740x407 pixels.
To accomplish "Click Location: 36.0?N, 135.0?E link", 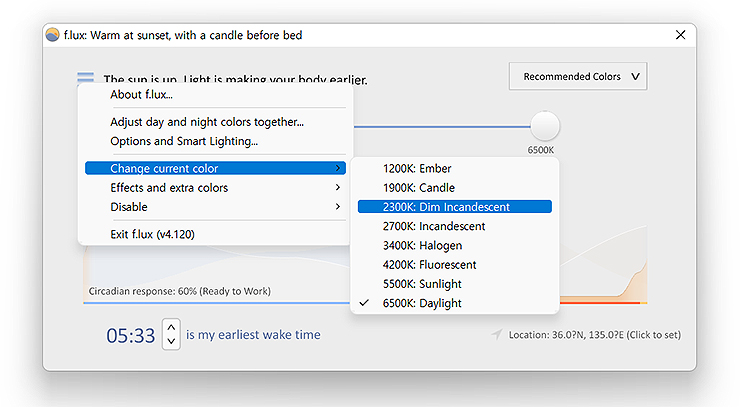I will coord(595,335).
